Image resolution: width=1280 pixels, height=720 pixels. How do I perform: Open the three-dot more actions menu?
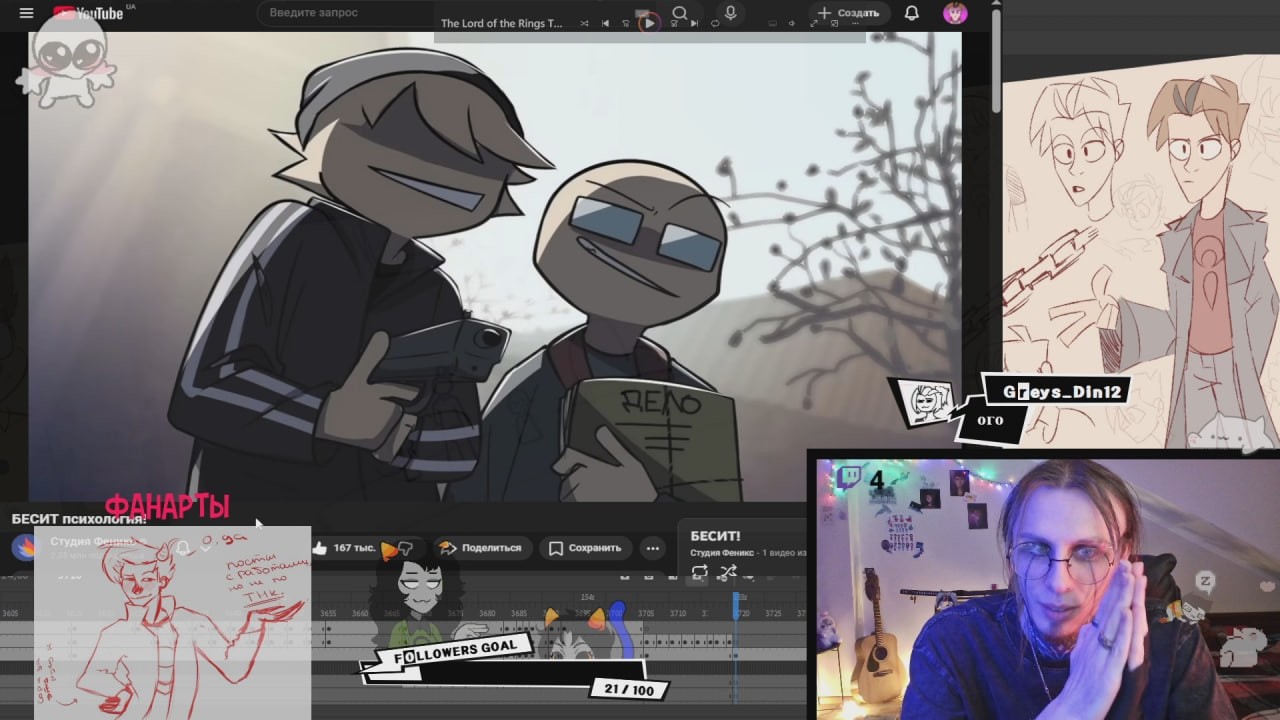coord(653,548)
